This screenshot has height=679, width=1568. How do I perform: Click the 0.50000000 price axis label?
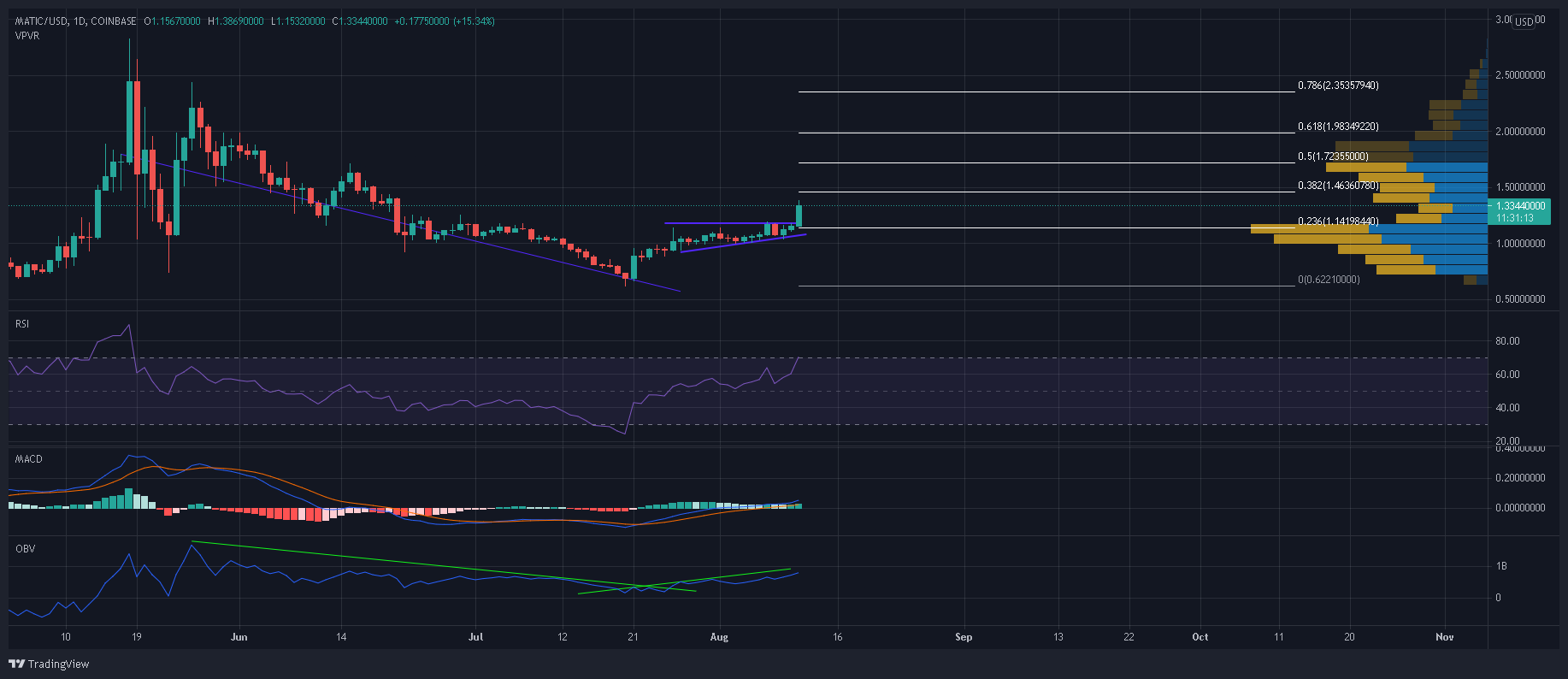(1520, 299)
